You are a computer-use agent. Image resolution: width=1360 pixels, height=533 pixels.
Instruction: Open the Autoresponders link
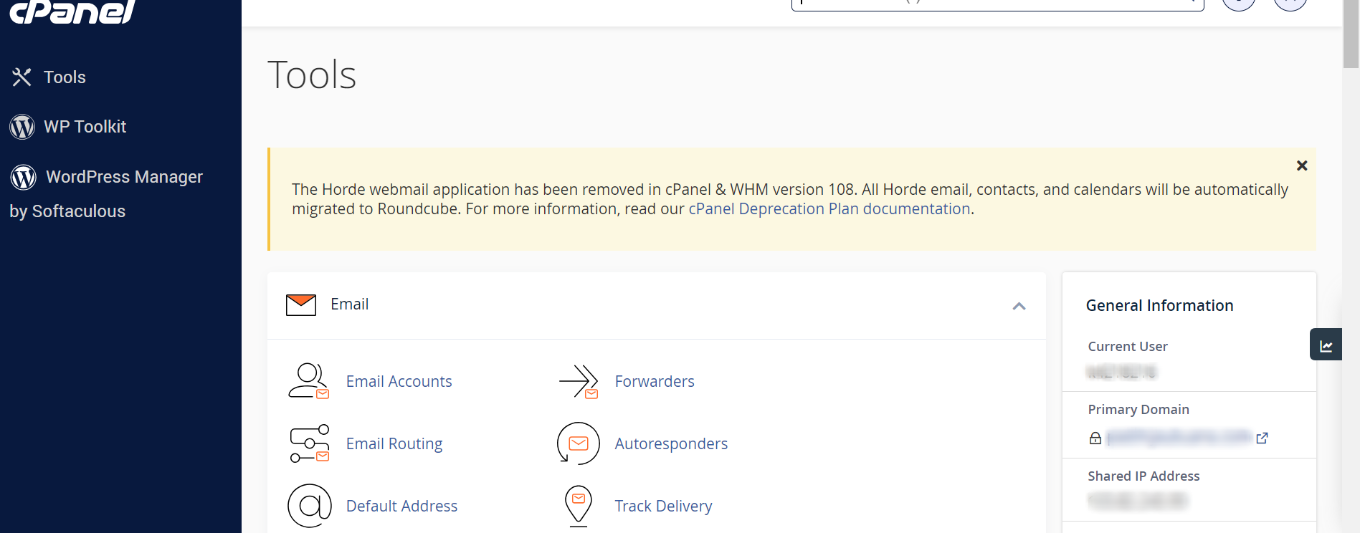coord(671,444)
